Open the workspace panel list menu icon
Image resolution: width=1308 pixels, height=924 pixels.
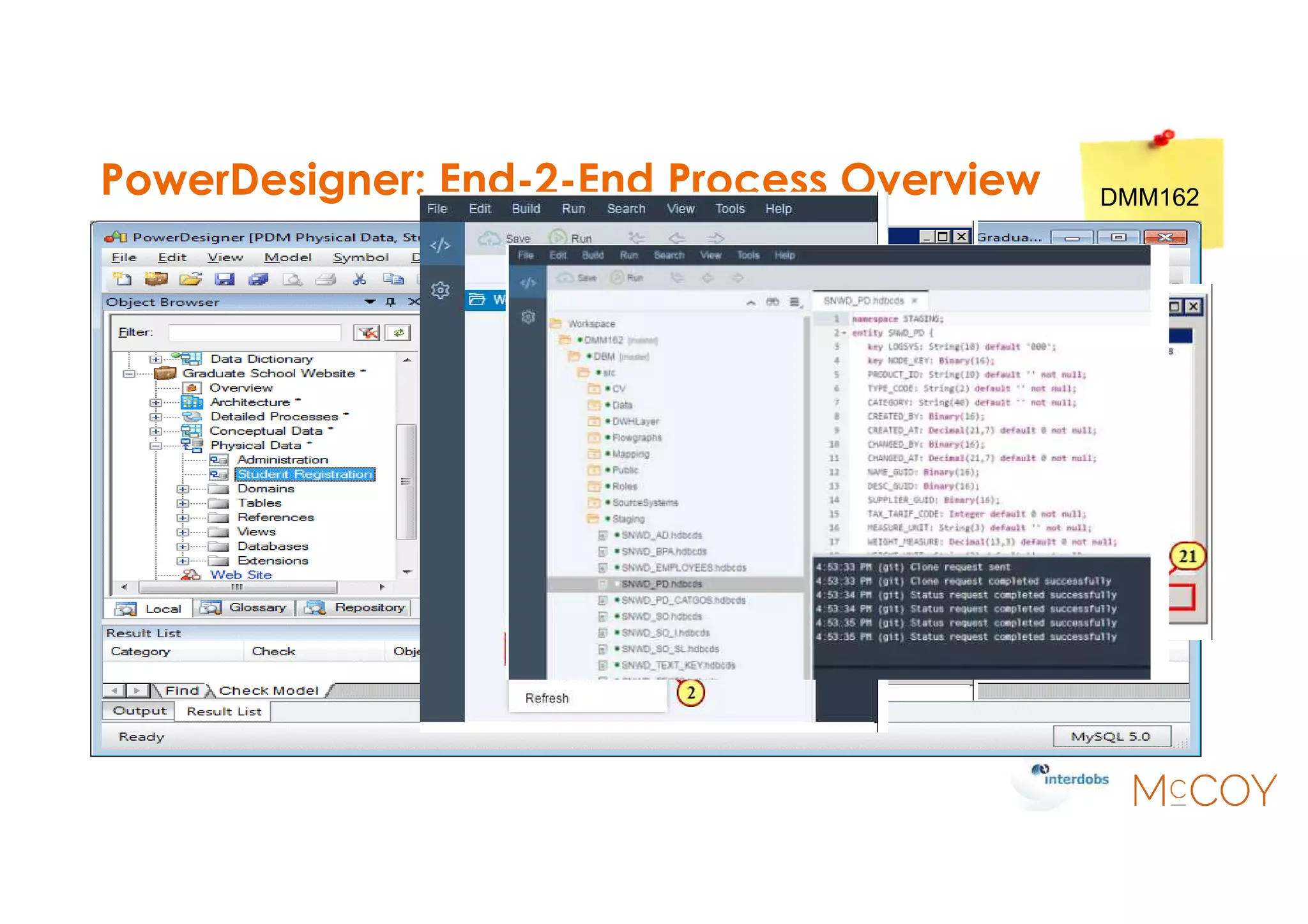point(795,302)
